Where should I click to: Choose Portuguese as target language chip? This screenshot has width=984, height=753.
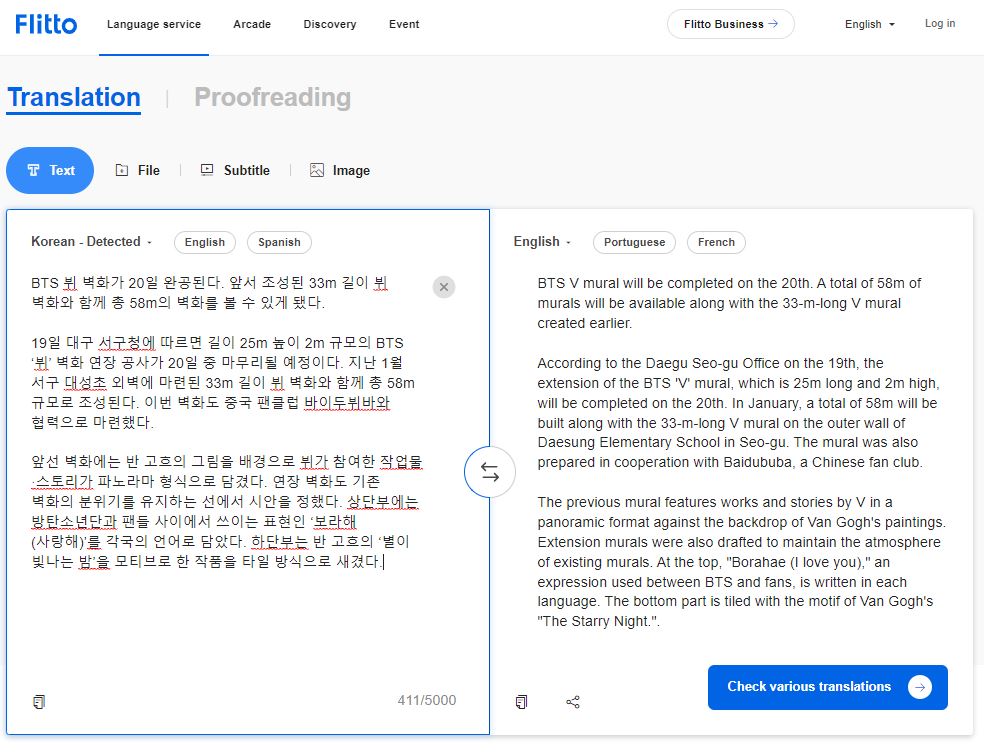point(634,242)
